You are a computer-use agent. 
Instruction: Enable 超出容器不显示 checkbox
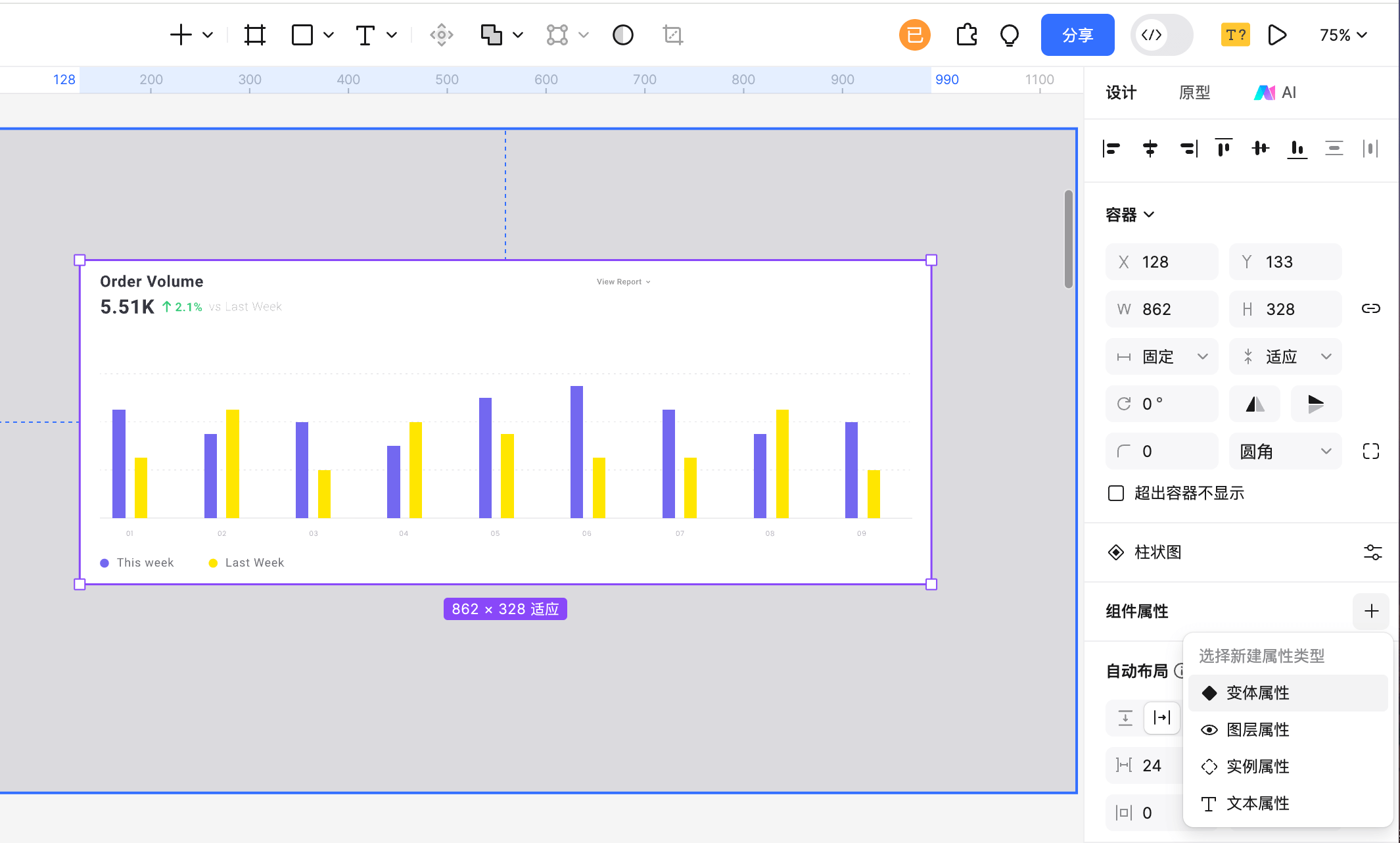pos(1116,493)
